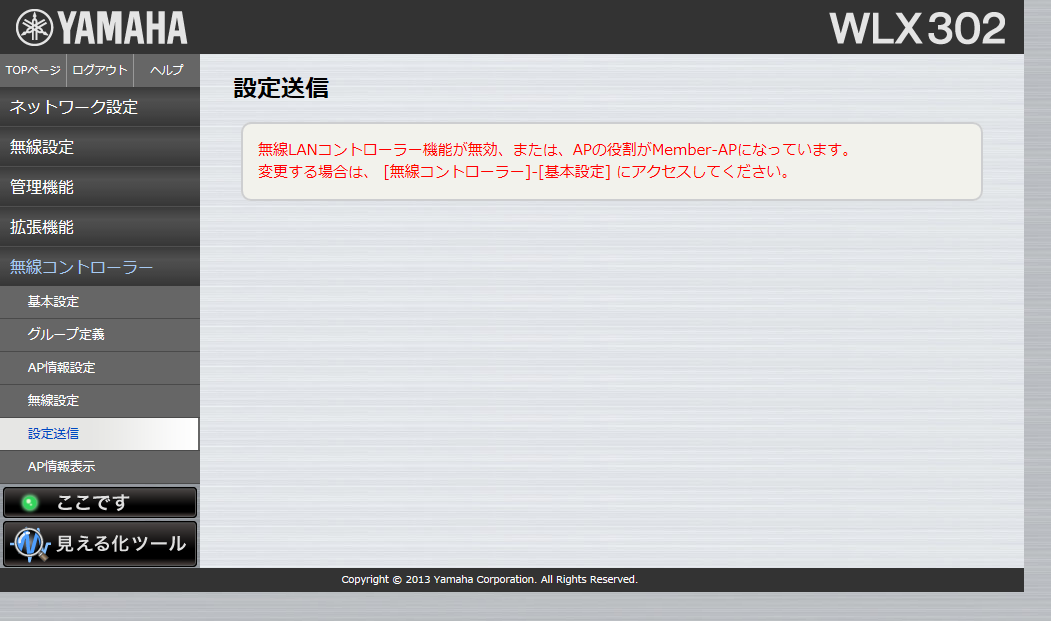Viewport: 1051px width, 621px height.
Task: Collapse the 無線コントローラー section
Action: point(100,267)
